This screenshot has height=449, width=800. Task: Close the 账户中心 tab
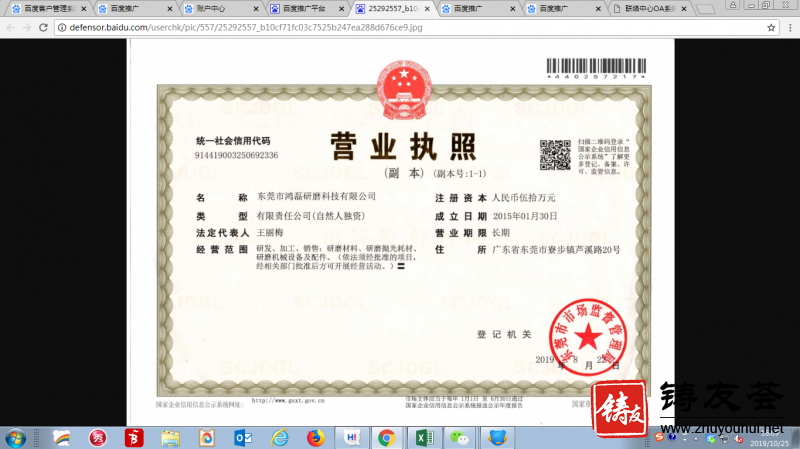(256, 9)
